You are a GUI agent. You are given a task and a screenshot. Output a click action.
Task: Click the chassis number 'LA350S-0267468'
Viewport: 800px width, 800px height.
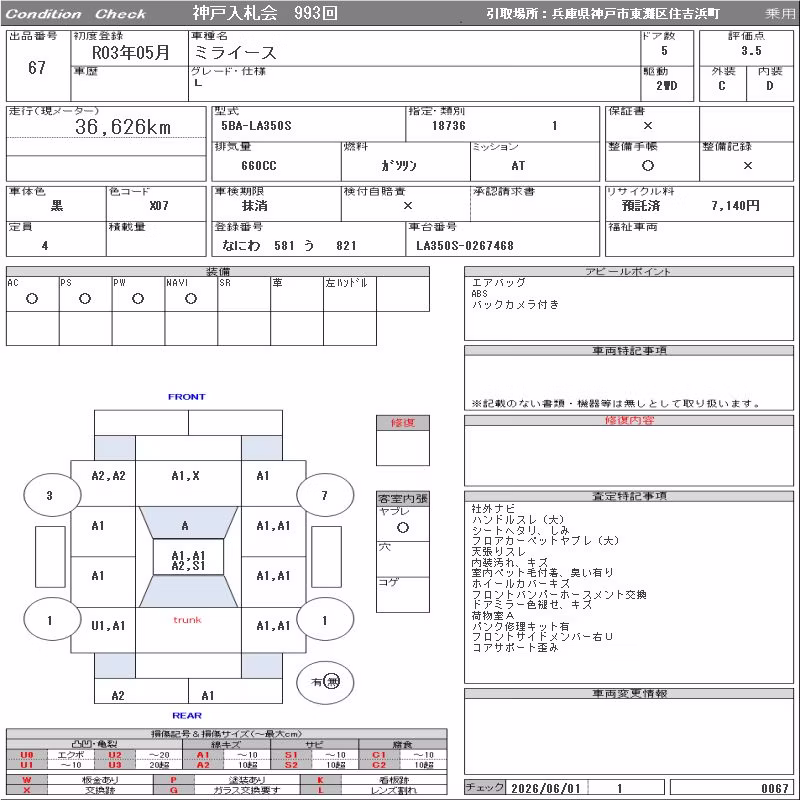pos(464,245)
